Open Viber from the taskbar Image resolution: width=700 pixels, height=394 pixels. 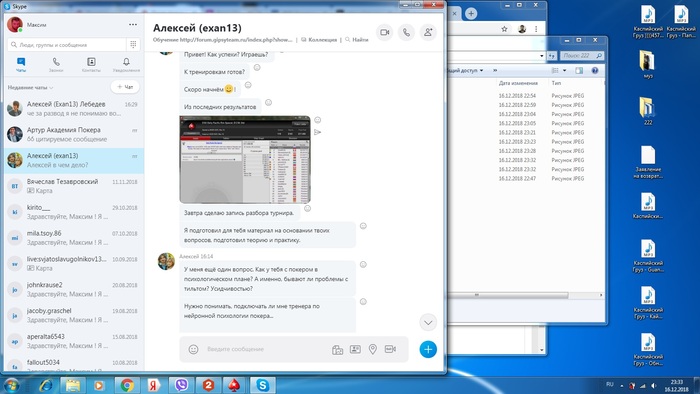pos(181,385)
